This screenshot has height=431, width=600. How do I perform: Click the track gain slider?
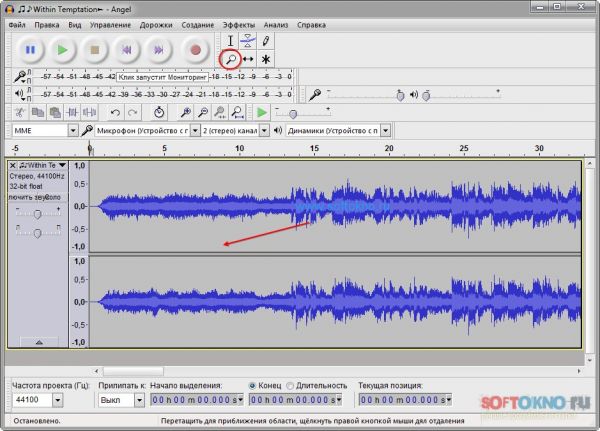[x=38, y=214]
